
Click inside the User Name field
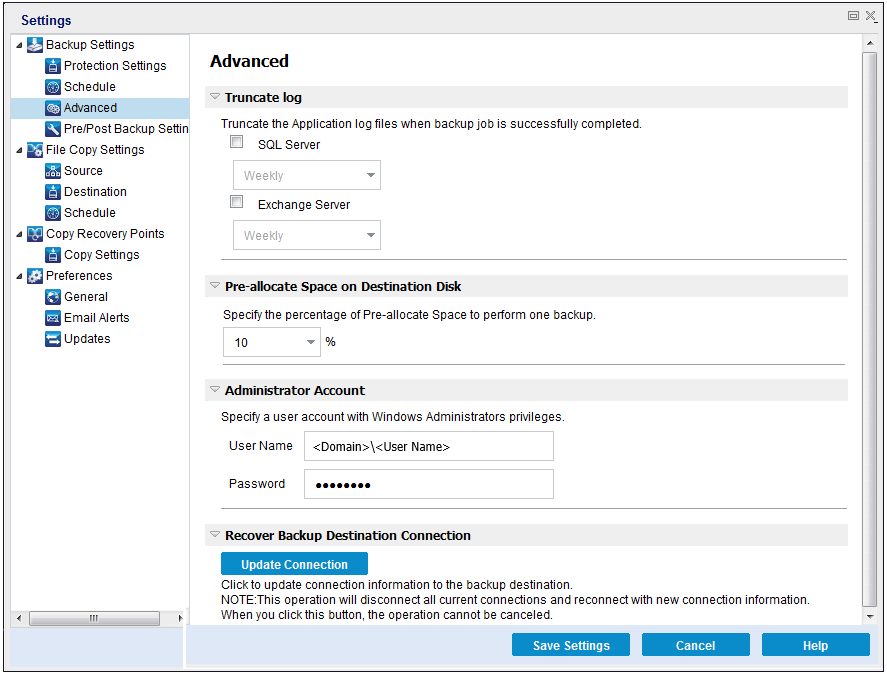coord(428,445)
